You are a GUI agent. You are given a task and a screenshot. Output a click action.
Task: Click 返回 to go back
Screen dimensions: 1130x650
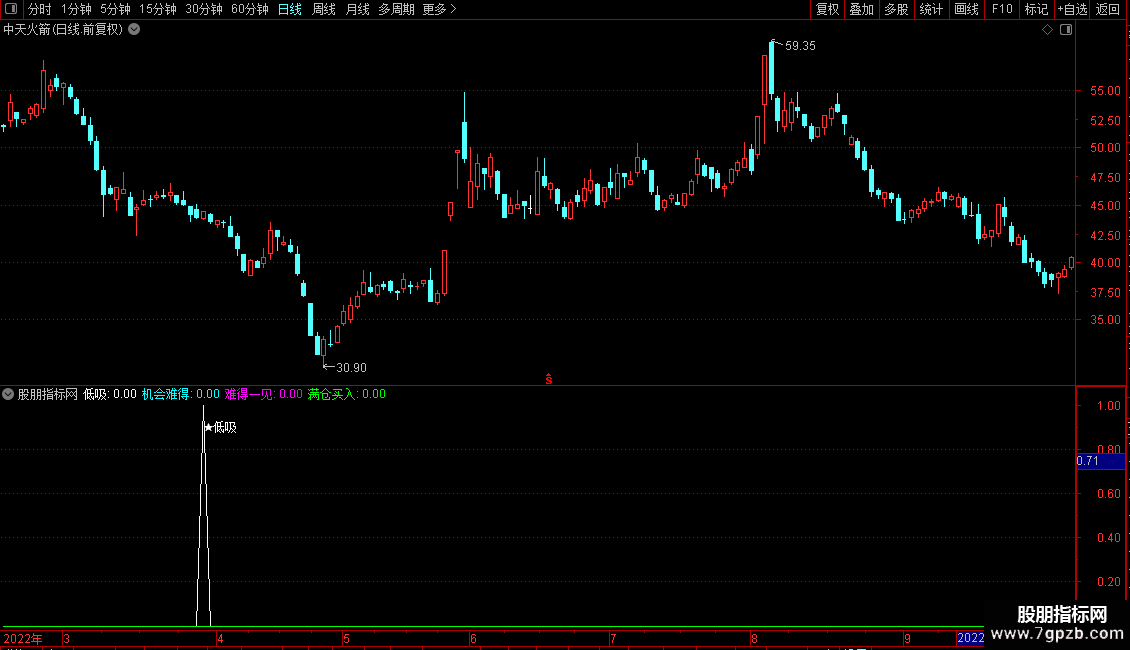[1108, 9]
